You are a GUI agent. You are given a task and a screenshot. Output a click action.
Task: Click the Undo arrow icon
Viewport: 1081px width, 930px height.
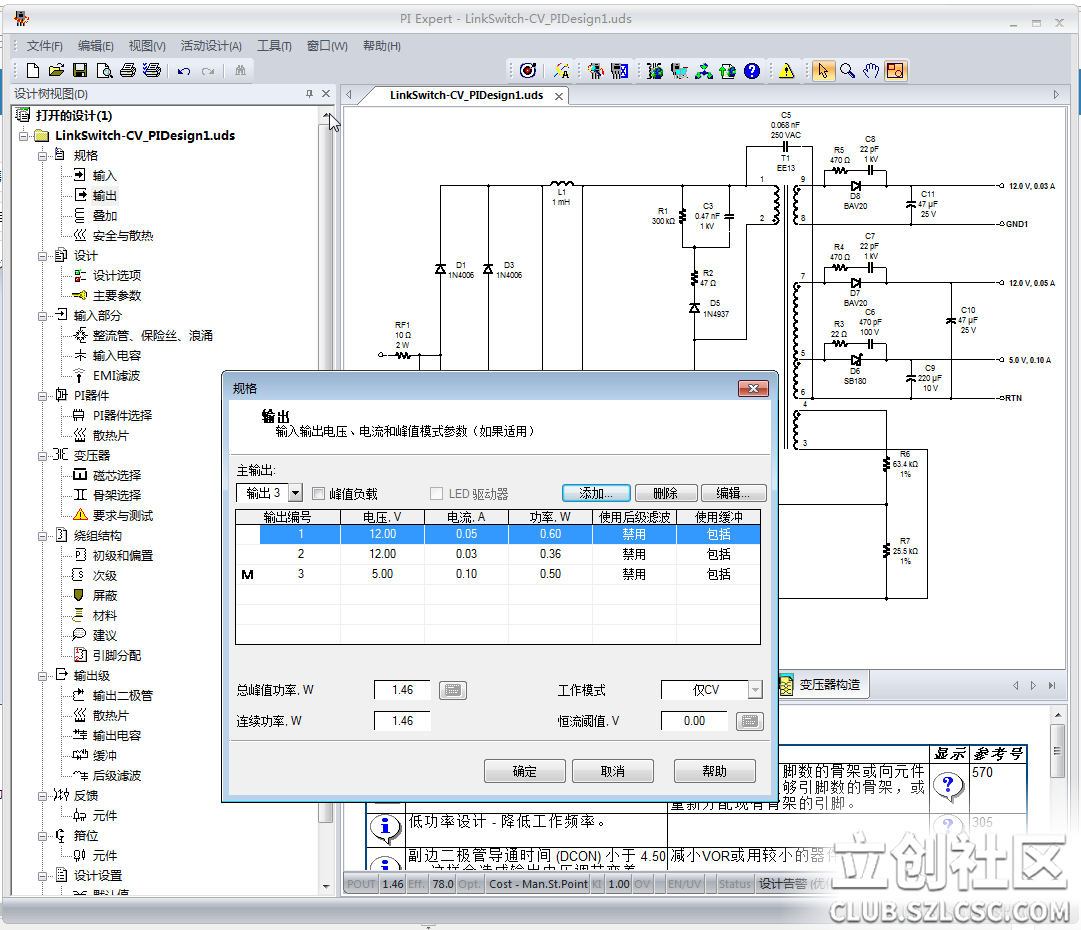(183, 71)
